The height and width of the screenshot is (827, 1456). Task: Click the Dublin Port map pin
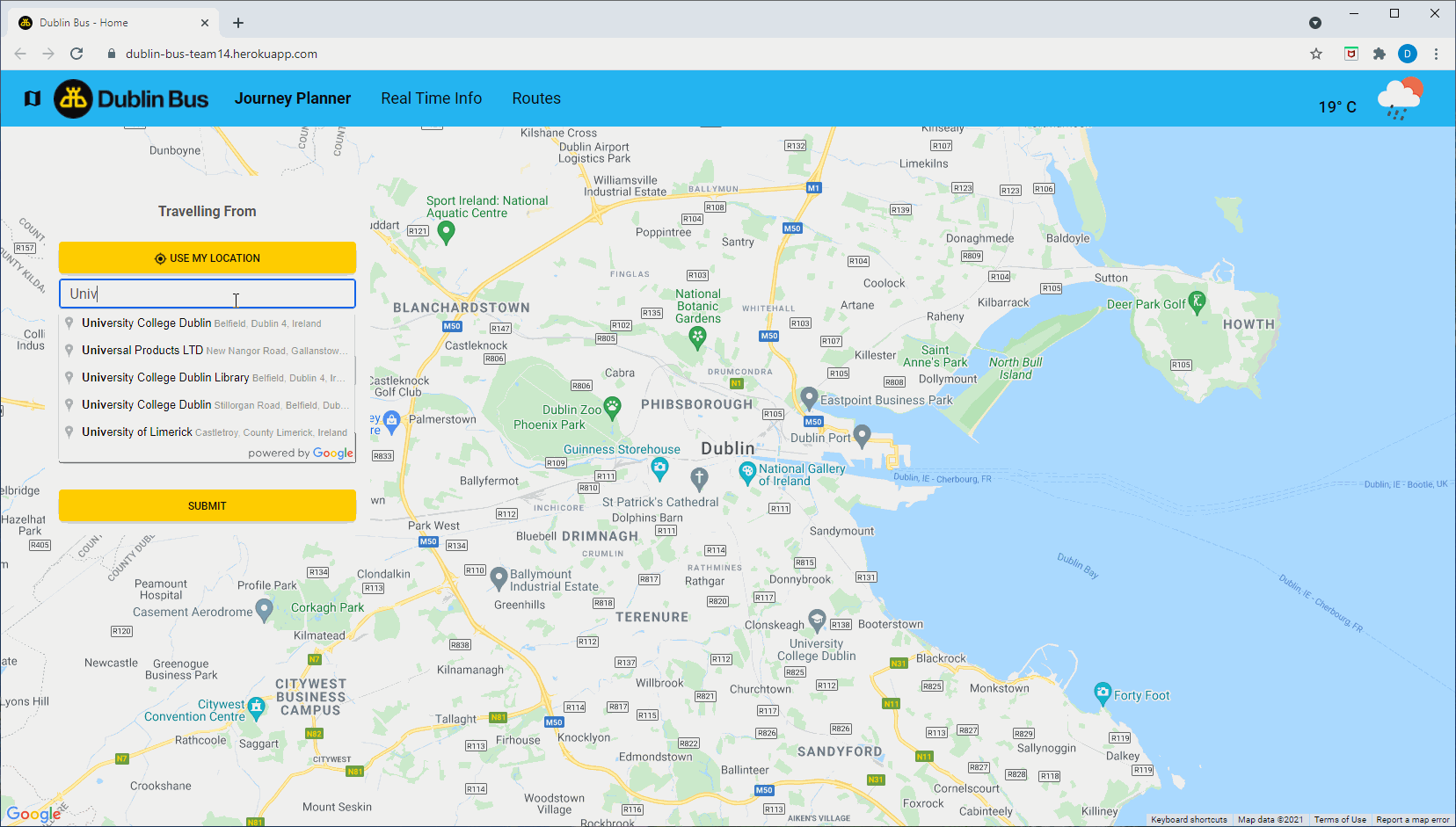[863, 435]
